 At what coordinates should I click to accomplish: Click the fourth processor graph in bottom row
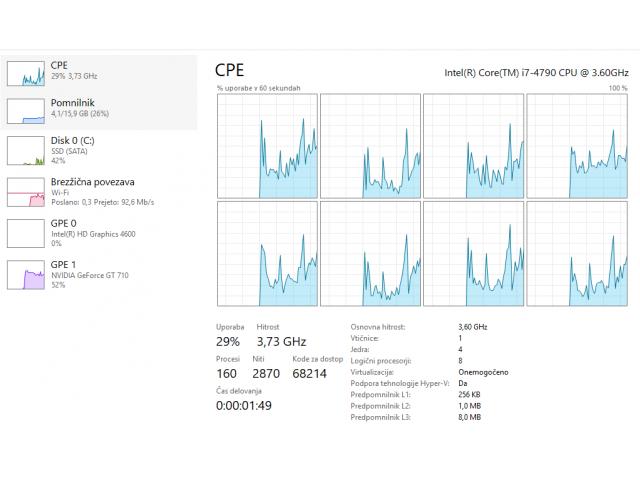(577, 254)
